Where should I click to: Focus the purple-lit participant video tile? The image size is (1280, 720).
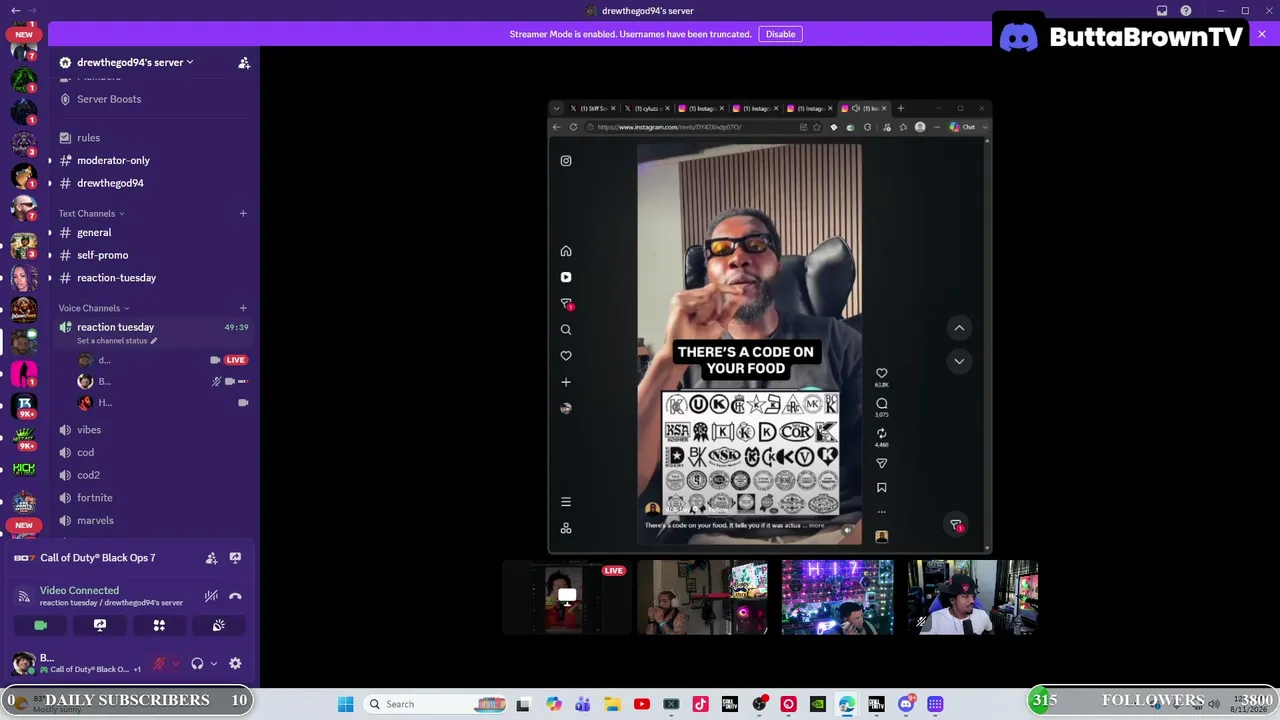pos(837,598)
